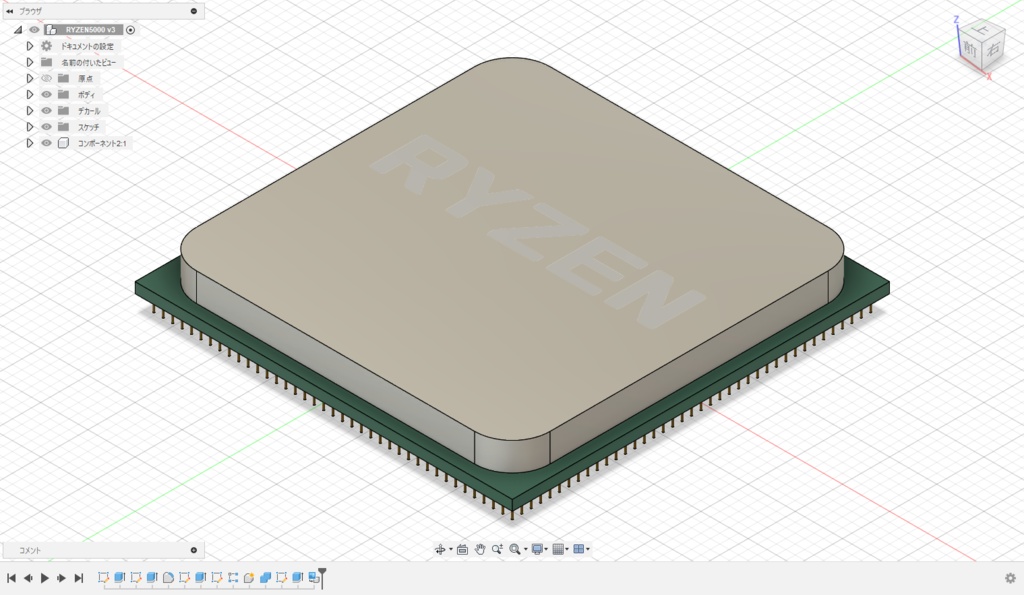Screen dimensions: 1024x595
Task: Select the rectangular pattern feature in timeline
Action: click(233, 577)
